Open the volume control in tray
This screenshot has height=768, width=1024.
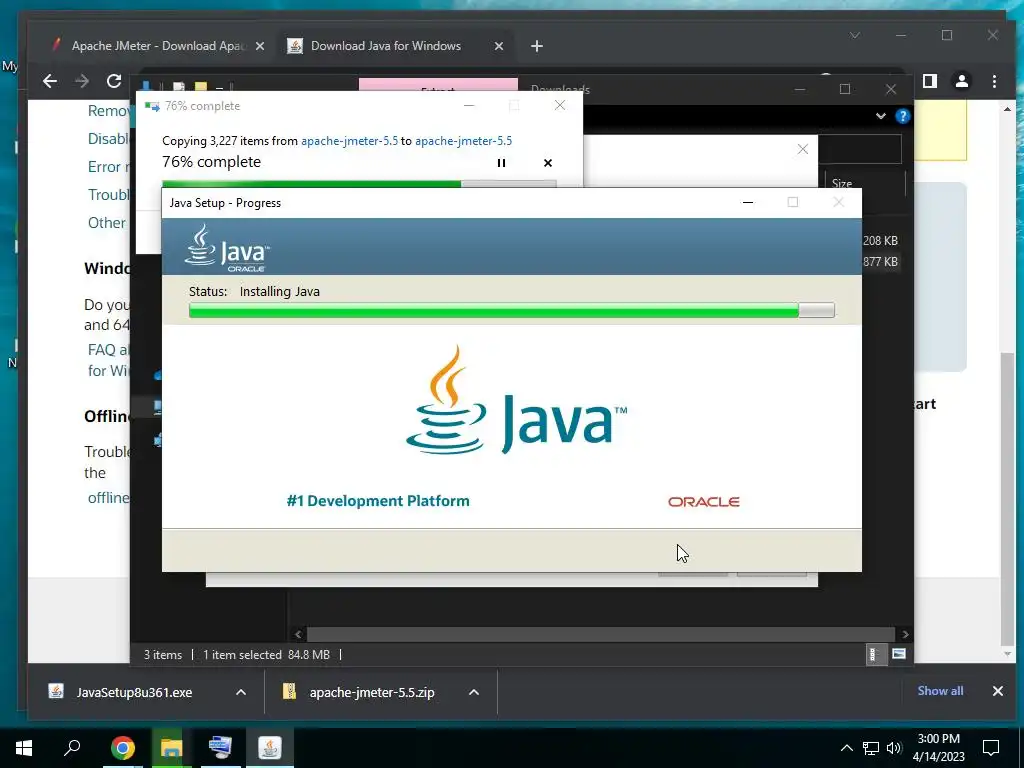pos(894,748)
